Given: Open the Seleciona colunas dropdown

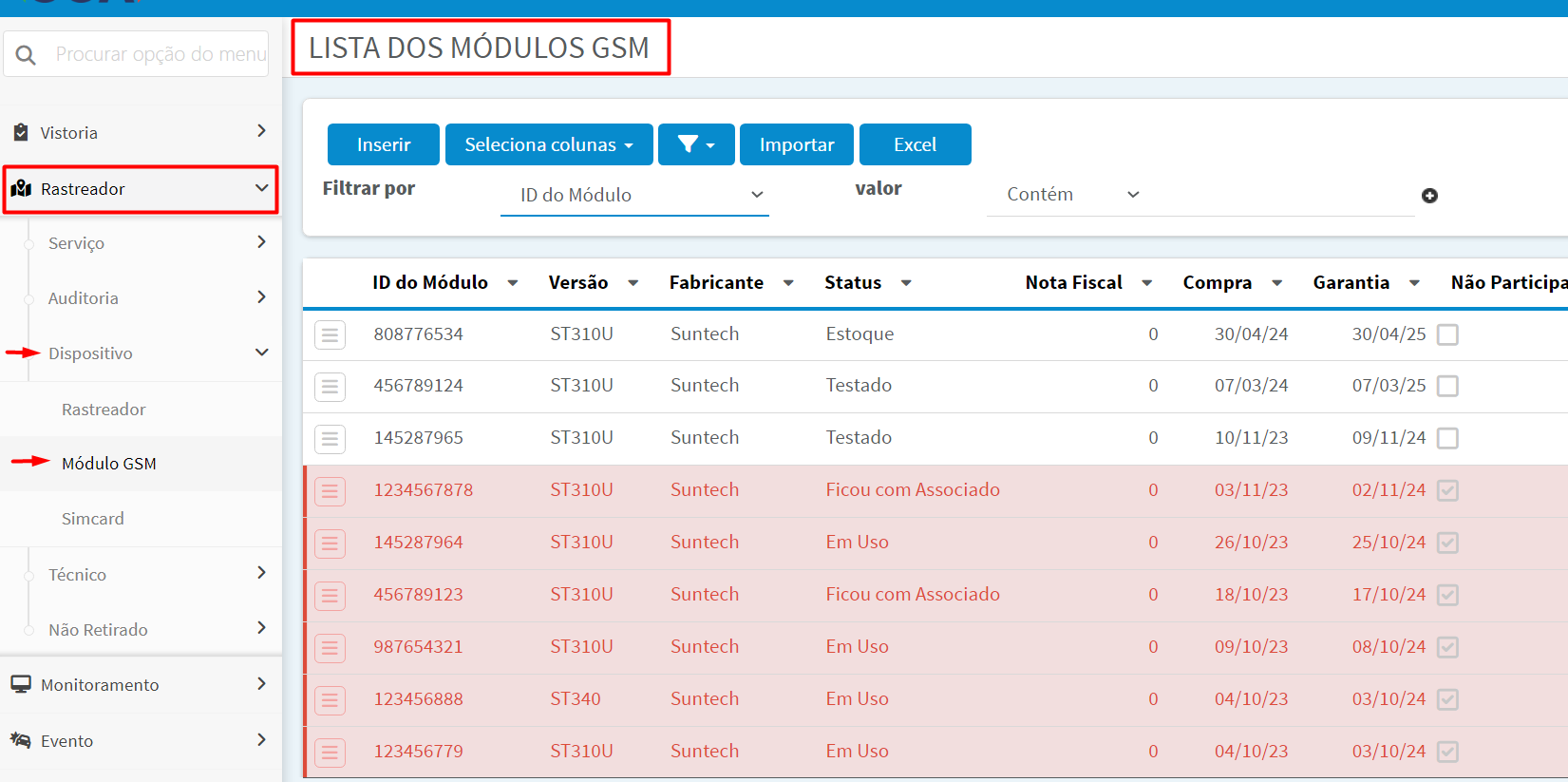Looking at the screenshot, I should [549, 144].
